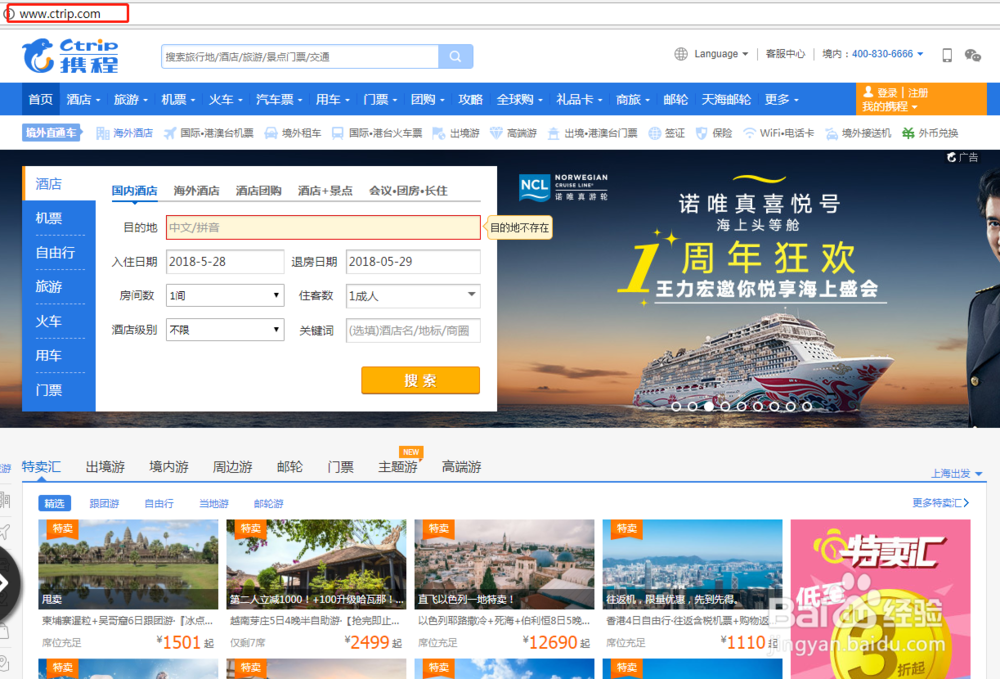
Task: Toggle the 跟团游 filter
Action: [105, 503]
